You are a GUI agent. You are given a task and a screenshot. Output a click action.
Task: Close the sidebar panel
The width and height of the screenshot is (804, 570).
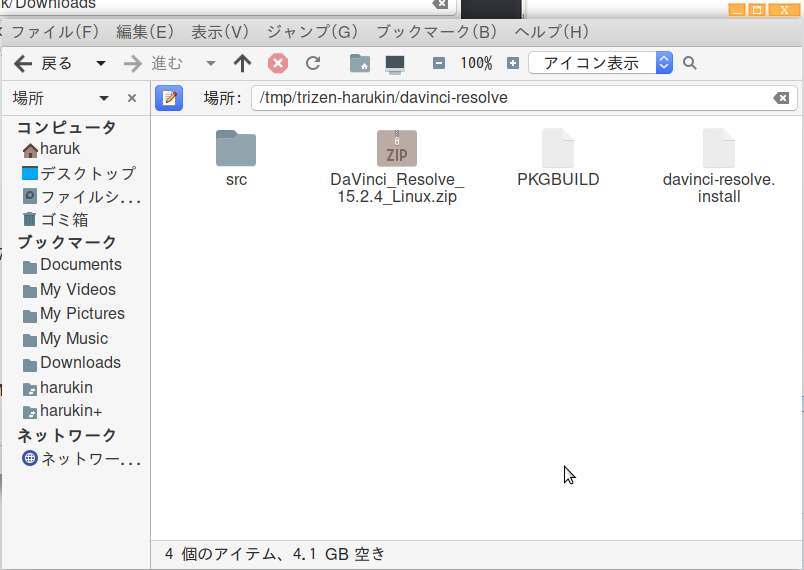132,98
